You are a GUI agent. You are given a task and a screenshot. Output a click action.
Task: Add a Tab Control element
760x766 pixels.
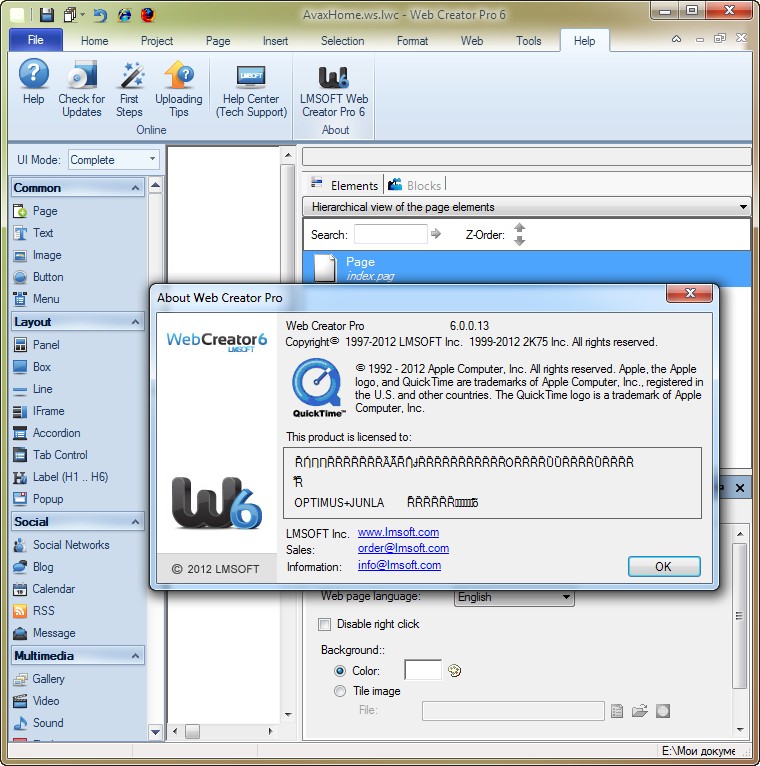(x=50, y=455)
